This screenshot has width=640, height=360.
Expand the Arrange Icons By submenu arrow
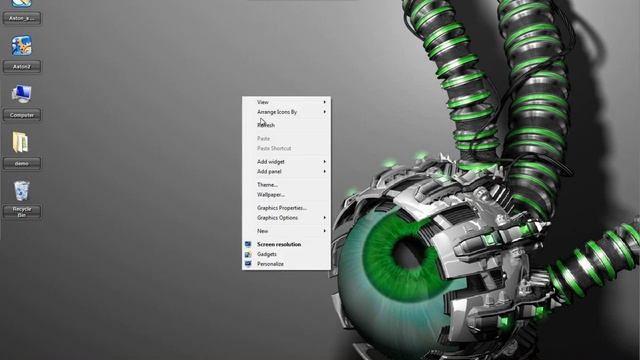[324, 112]
